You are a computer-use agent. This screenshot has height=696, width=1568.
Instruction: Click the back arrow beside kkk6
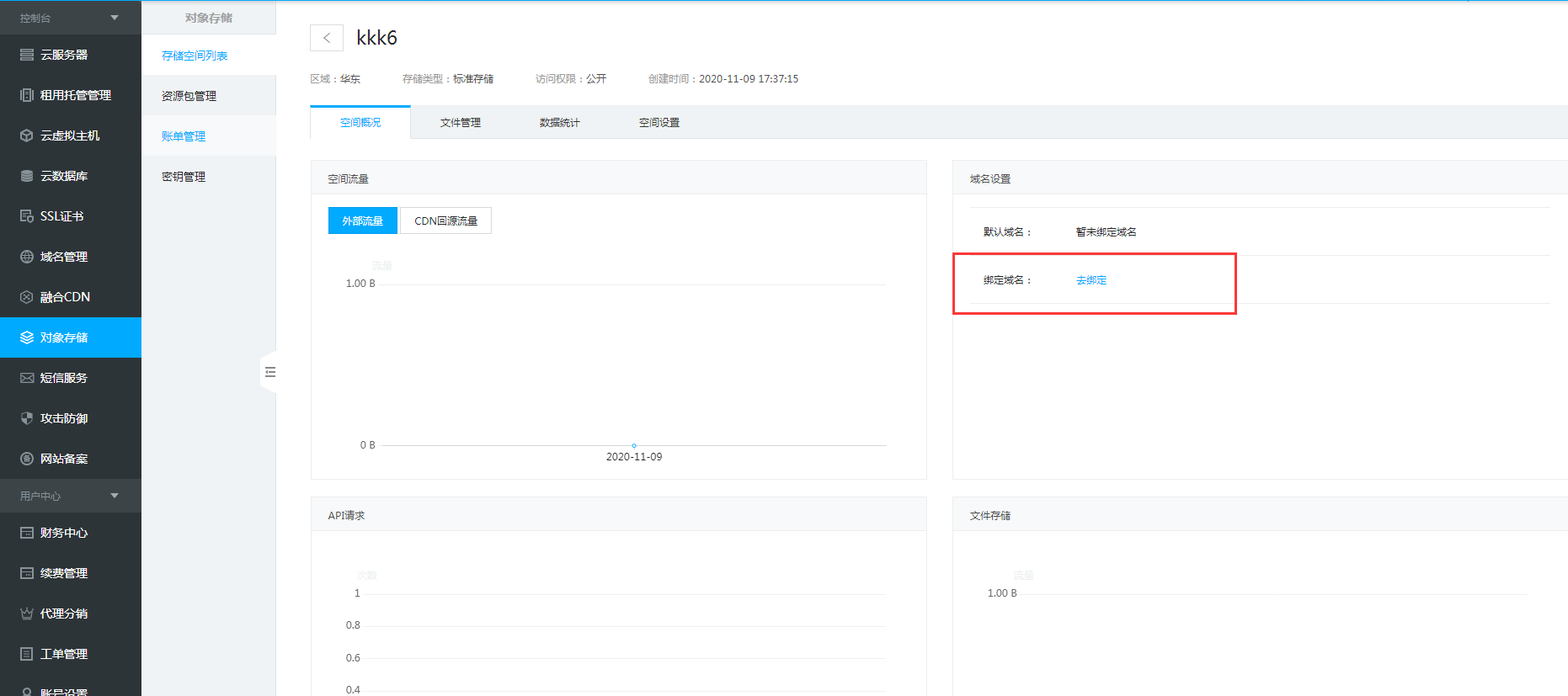(x=327, y=38)
